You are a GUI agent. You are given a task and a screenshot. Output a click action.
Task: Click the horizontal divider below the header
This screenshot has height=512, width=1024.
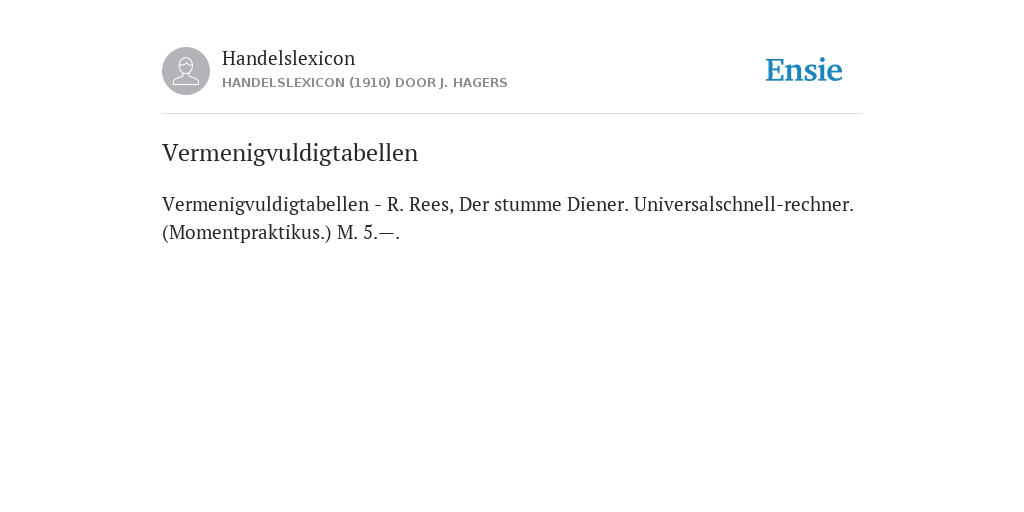click(512, 114)
